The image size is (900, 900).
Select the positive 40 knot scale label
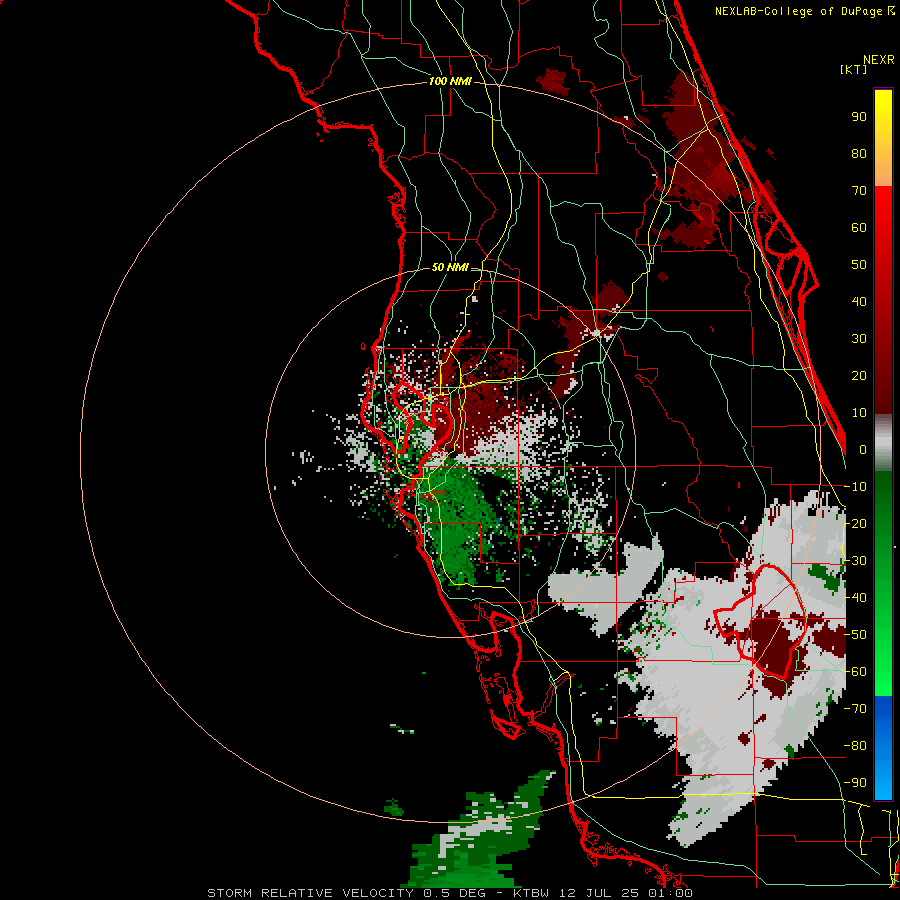tap(859, 302)
